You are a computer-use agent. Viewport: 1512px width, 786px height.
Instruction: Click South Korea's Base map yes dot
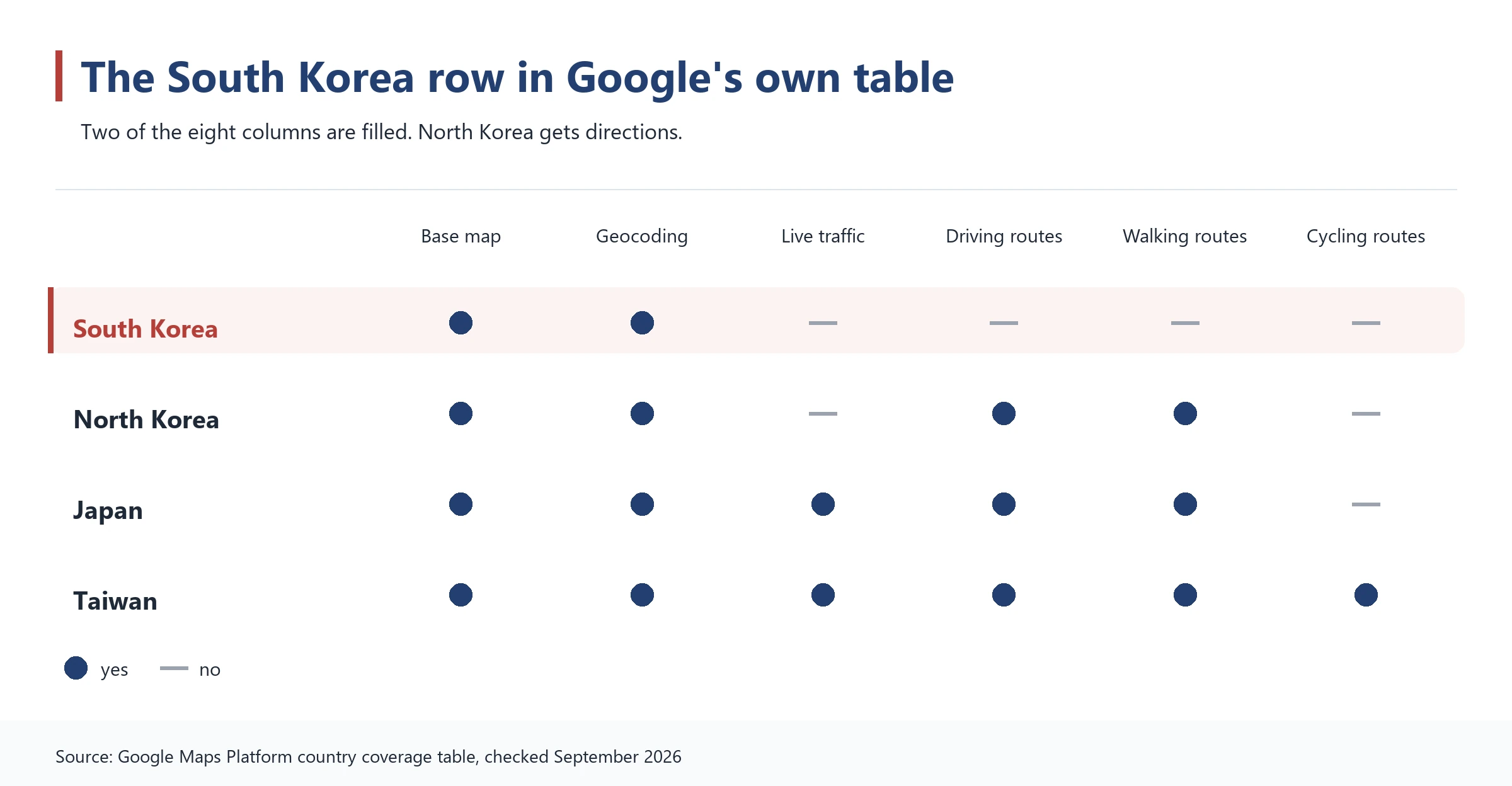[x=461, y=323]
